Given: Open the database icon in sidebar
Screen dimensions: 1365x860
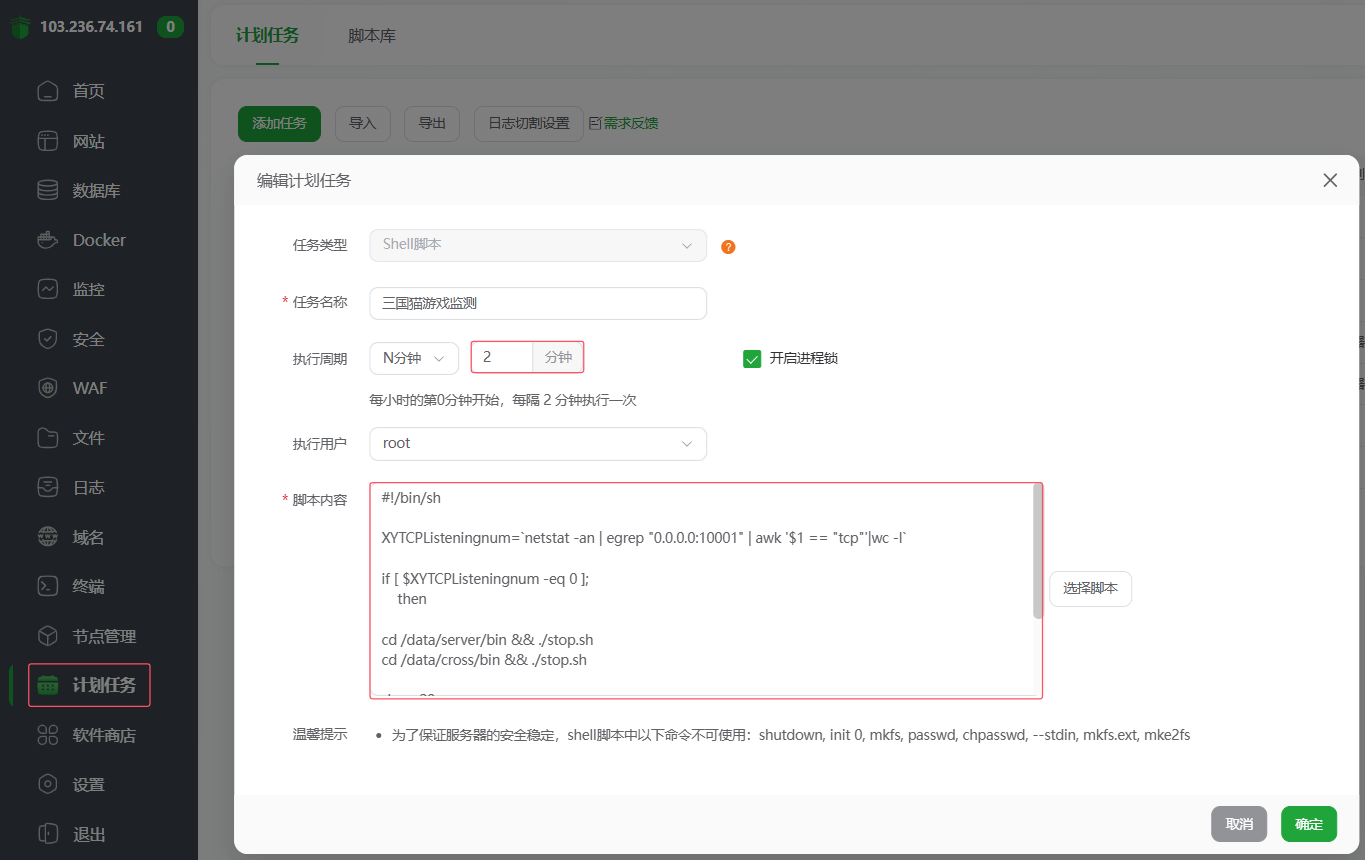Looking at the screenshot, I should 48,190.
